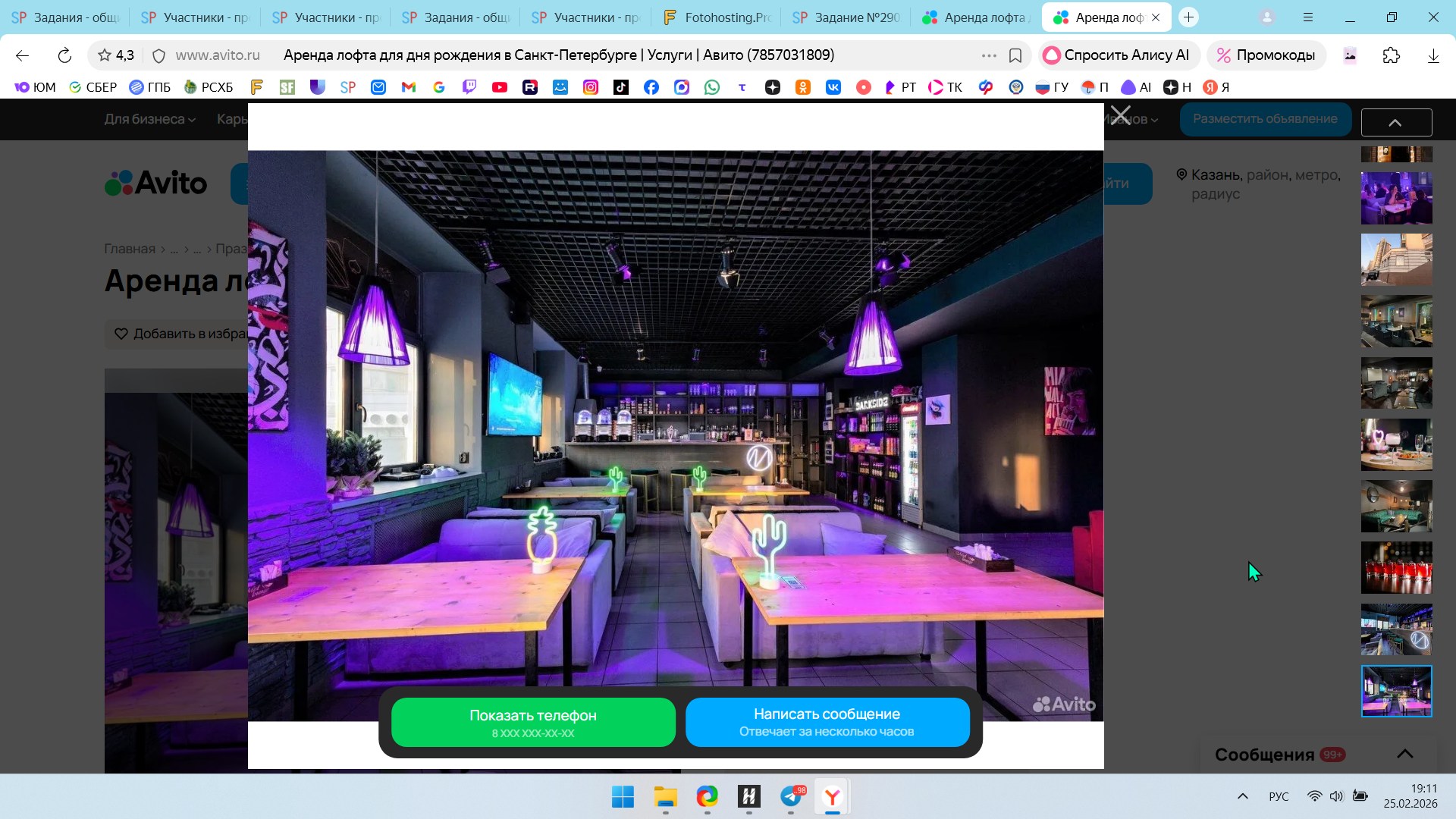Open the TikTok bookmark icon
The width and height of the screenshot is (1456, 819).
pos(621,87)
